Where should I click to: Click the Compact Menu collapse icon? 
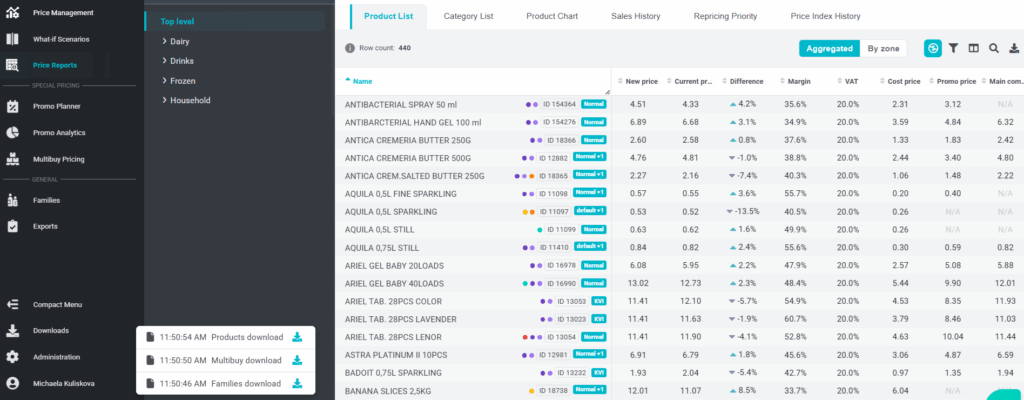pyautogui.click(x=12, y=305)
